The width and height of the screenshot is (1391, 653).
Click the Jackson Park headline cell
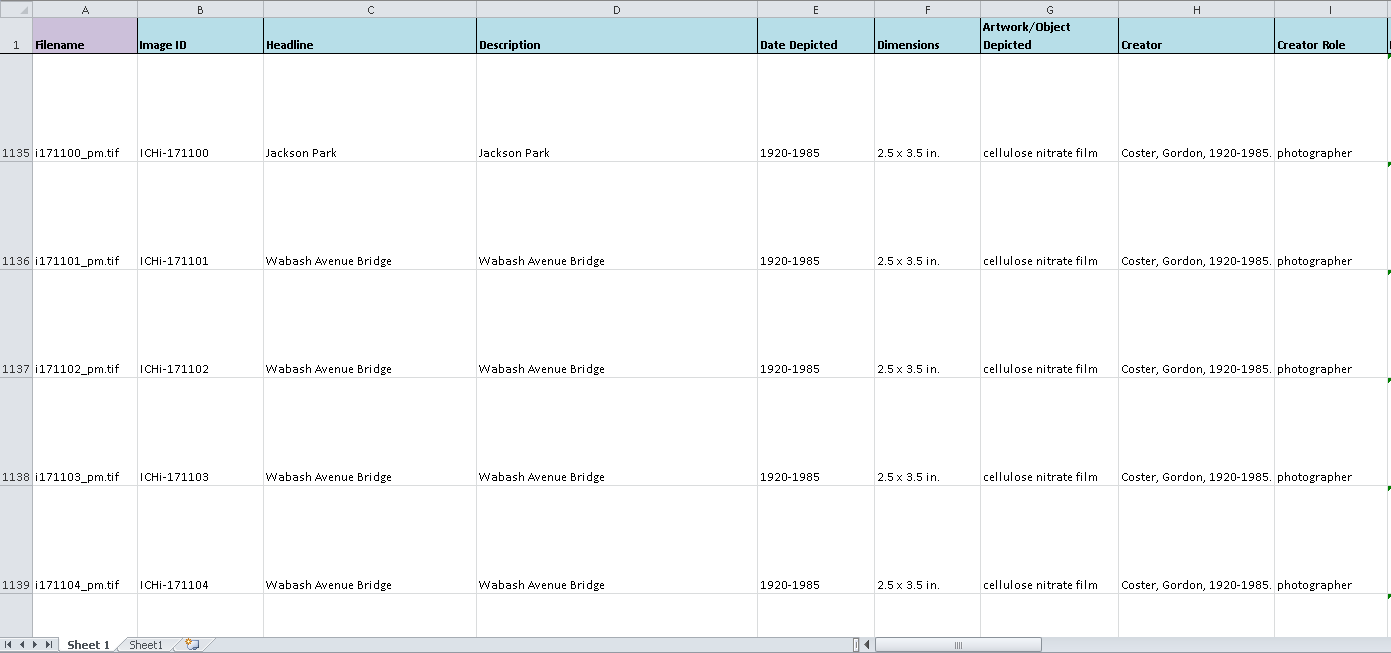point(370,153)
